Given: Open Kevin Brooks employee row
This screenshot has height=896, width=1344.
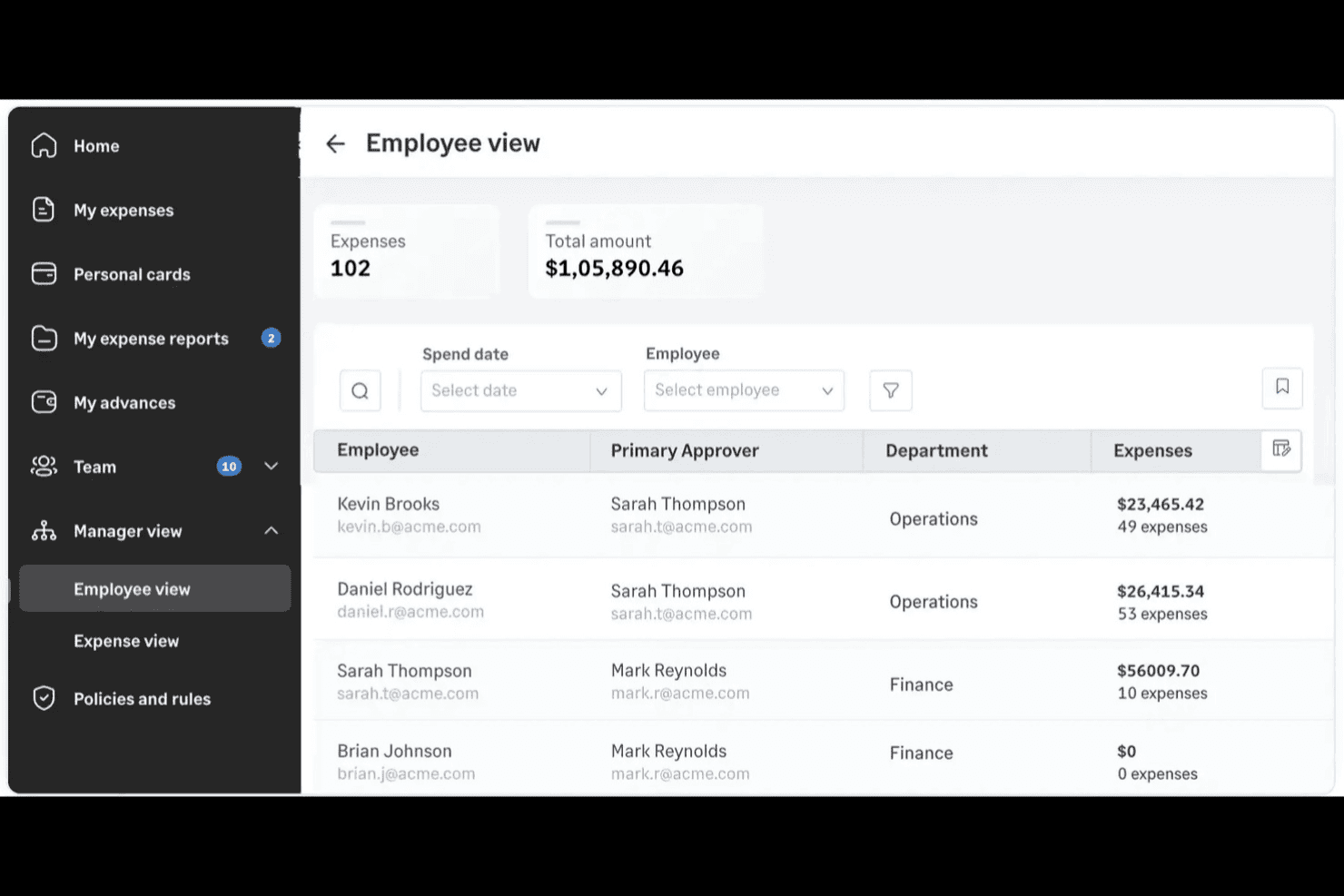Looking at the screenshot, I should coord(823,516).
